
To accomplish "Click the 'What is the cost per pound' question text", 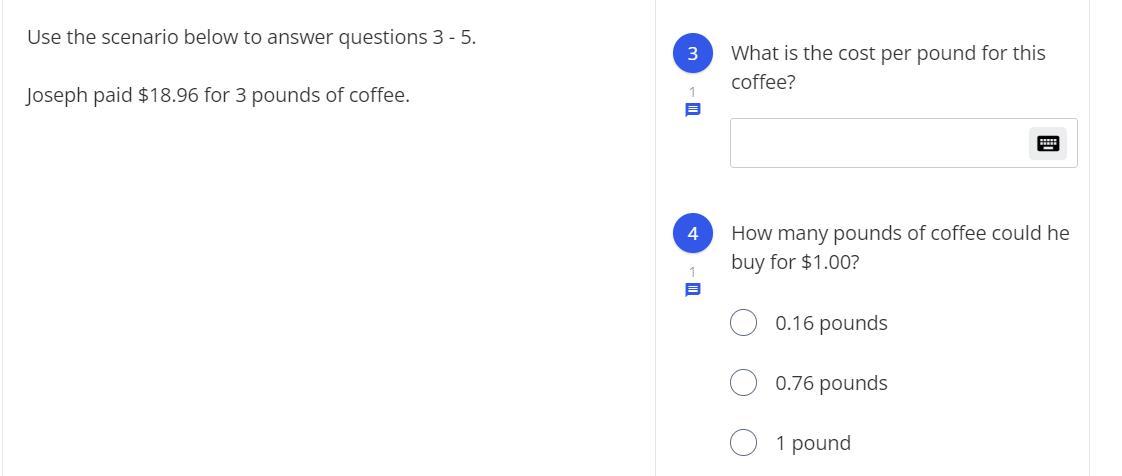I will click(888, 53).
